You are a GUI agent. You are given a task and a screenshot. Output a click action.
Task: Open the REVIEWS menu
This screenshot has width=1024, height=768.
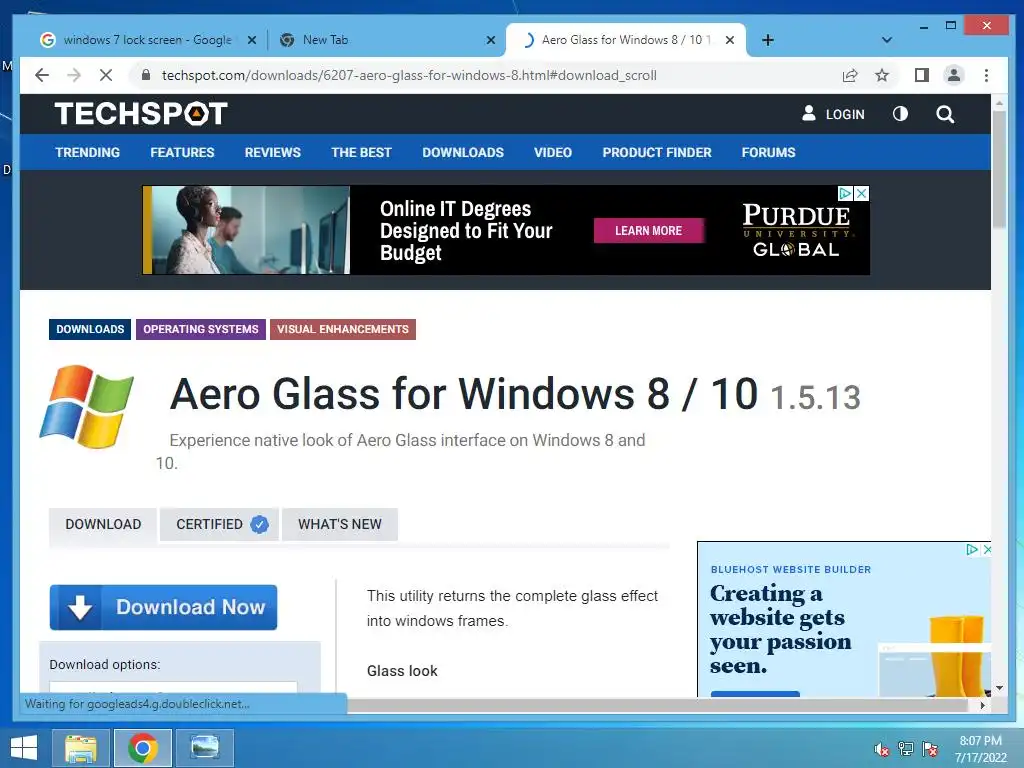tap(272, 152)
